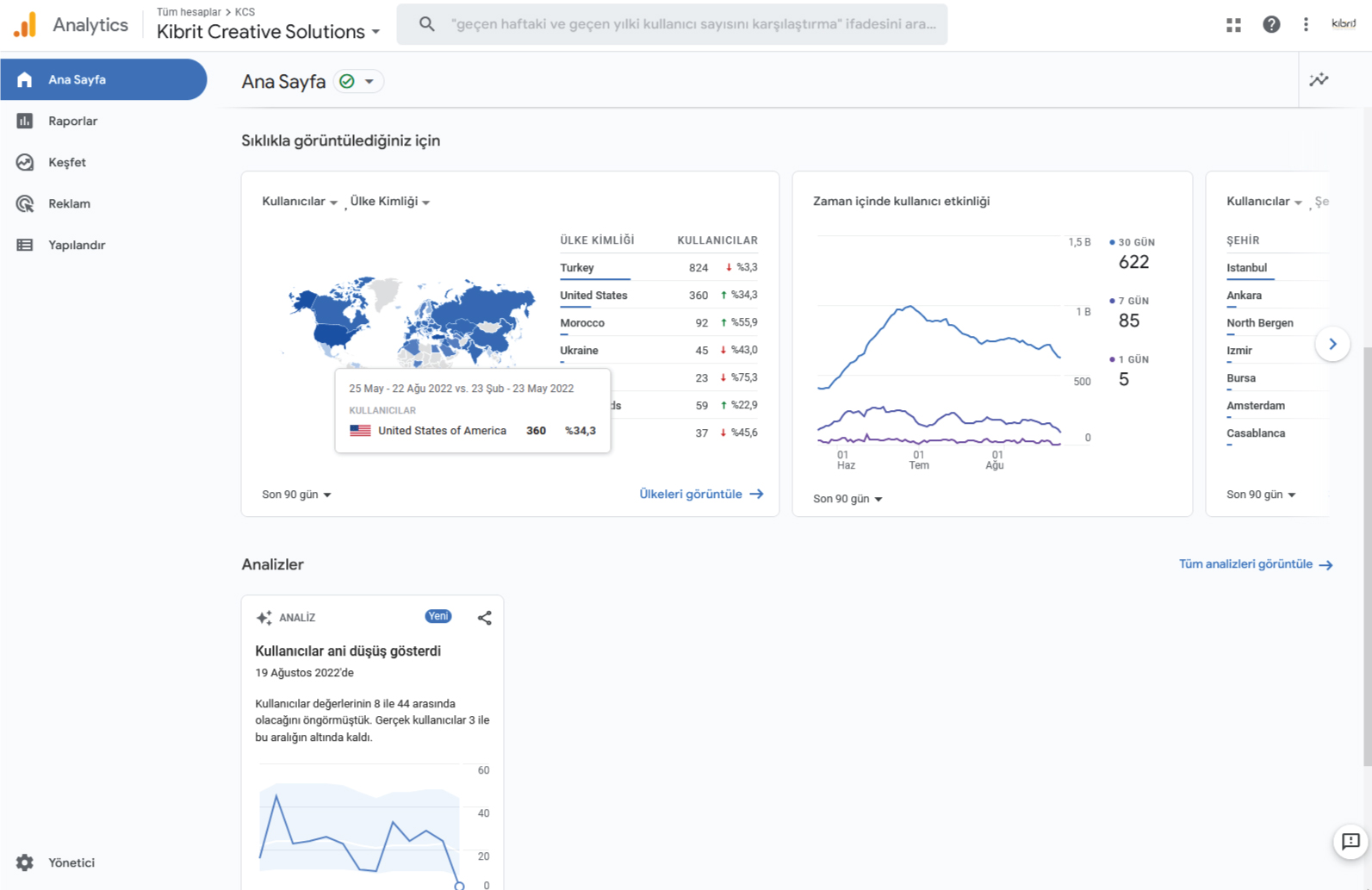Open the feedback chat icon
This screenshot has height=890, width=1372.
tap(1350, 842)
